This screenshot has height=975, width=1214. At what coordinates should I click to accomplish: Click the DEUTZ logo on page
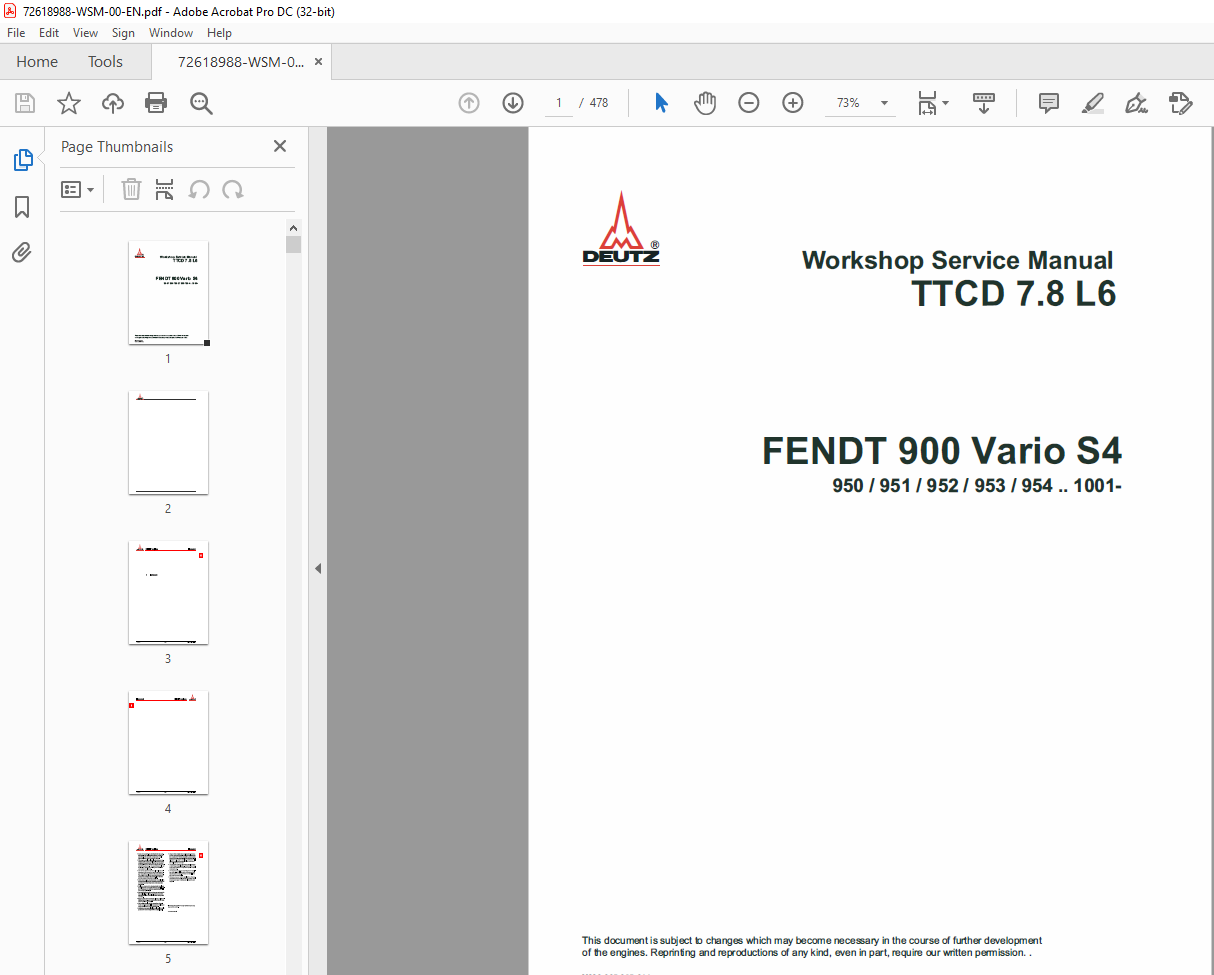621,228
